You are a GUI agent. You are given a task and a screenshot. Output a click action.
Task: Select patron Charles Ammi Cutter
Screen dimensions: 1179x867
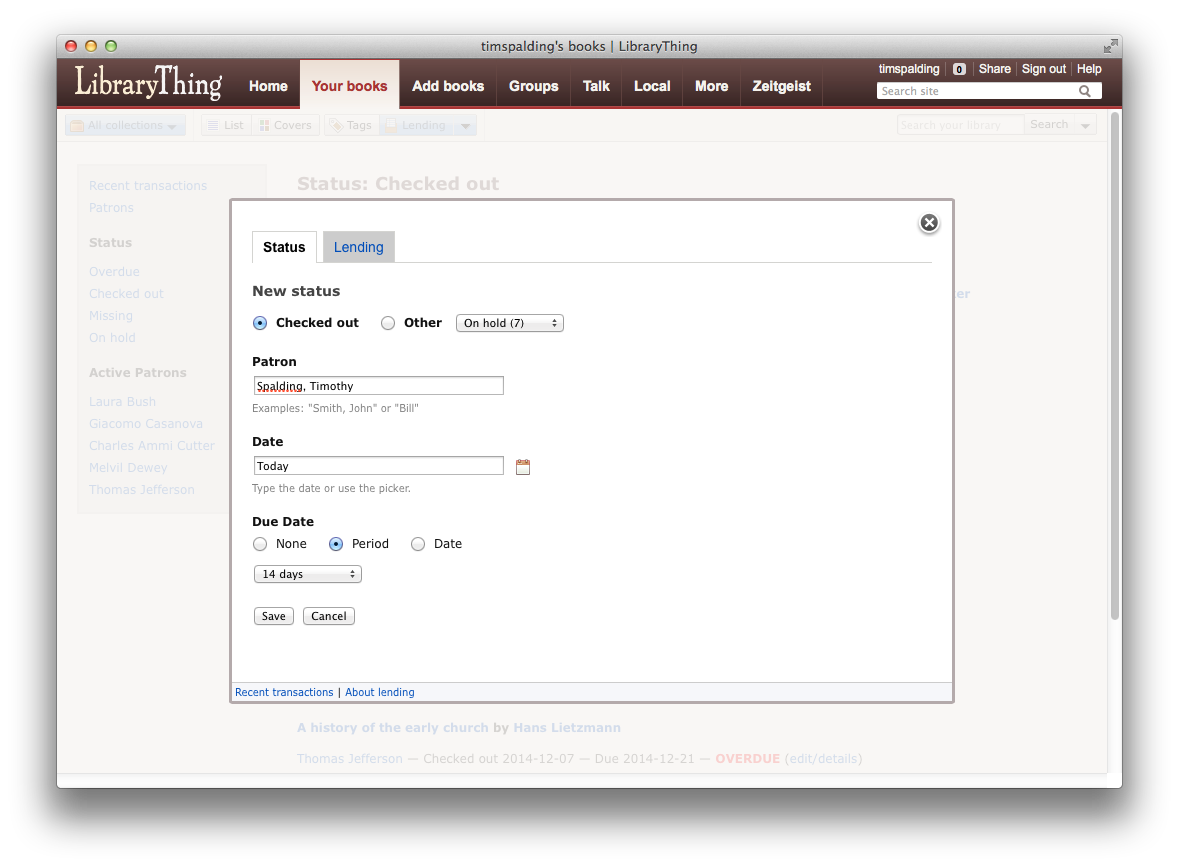[152, 445]
